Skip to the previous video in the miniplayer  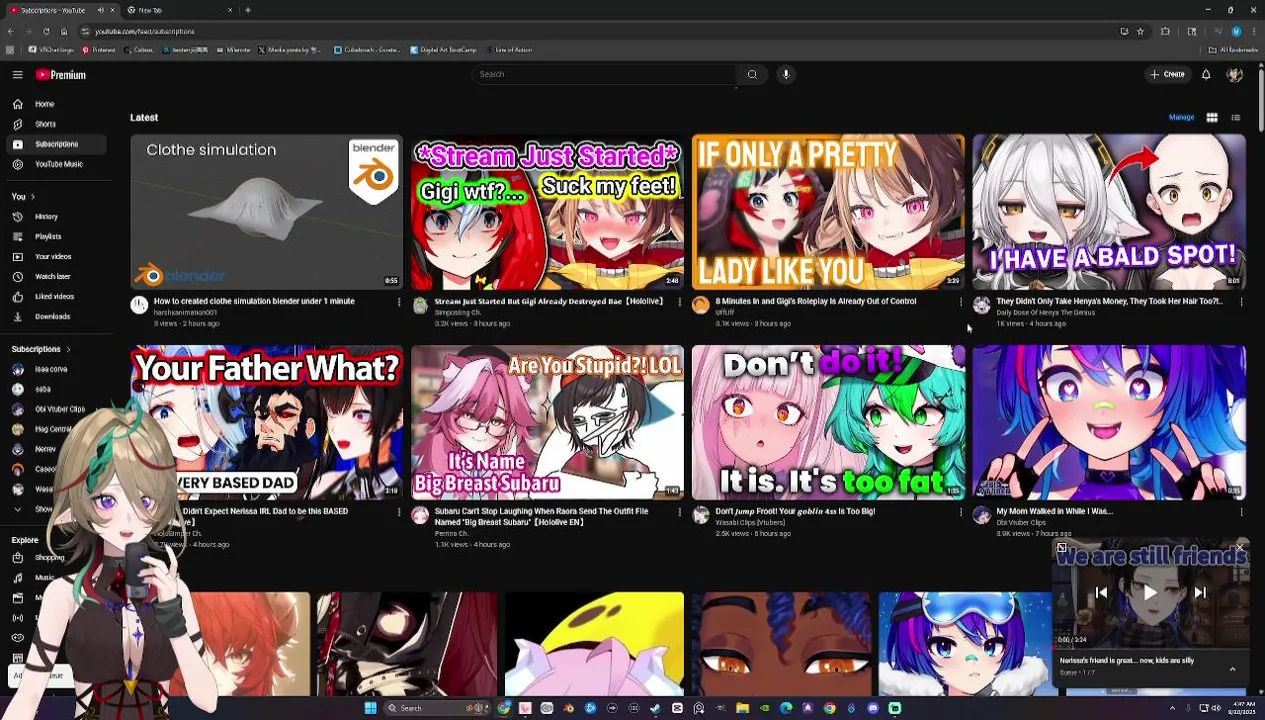1101,592
